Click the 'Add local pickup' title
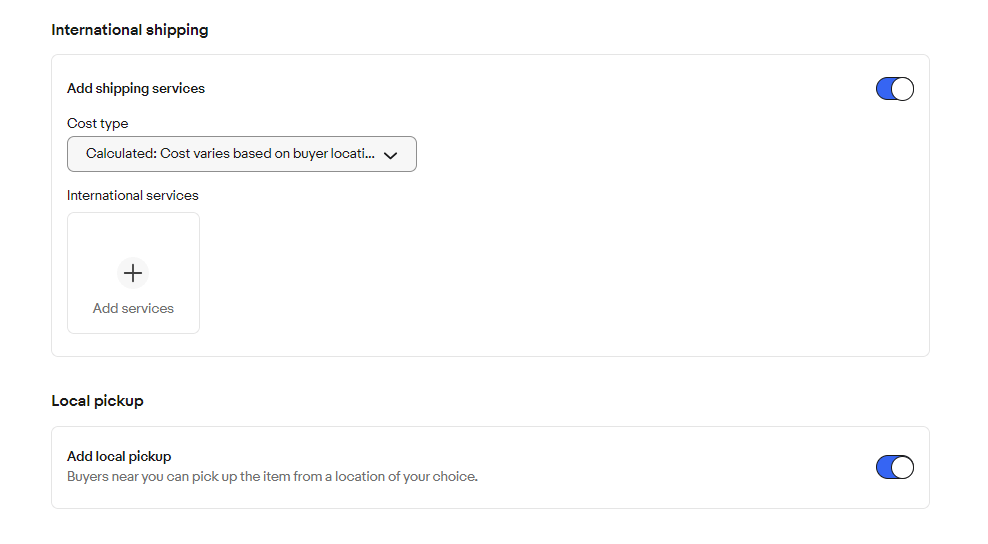The height and width of the screenshot is (544, 988). click(x=119, y=456)
